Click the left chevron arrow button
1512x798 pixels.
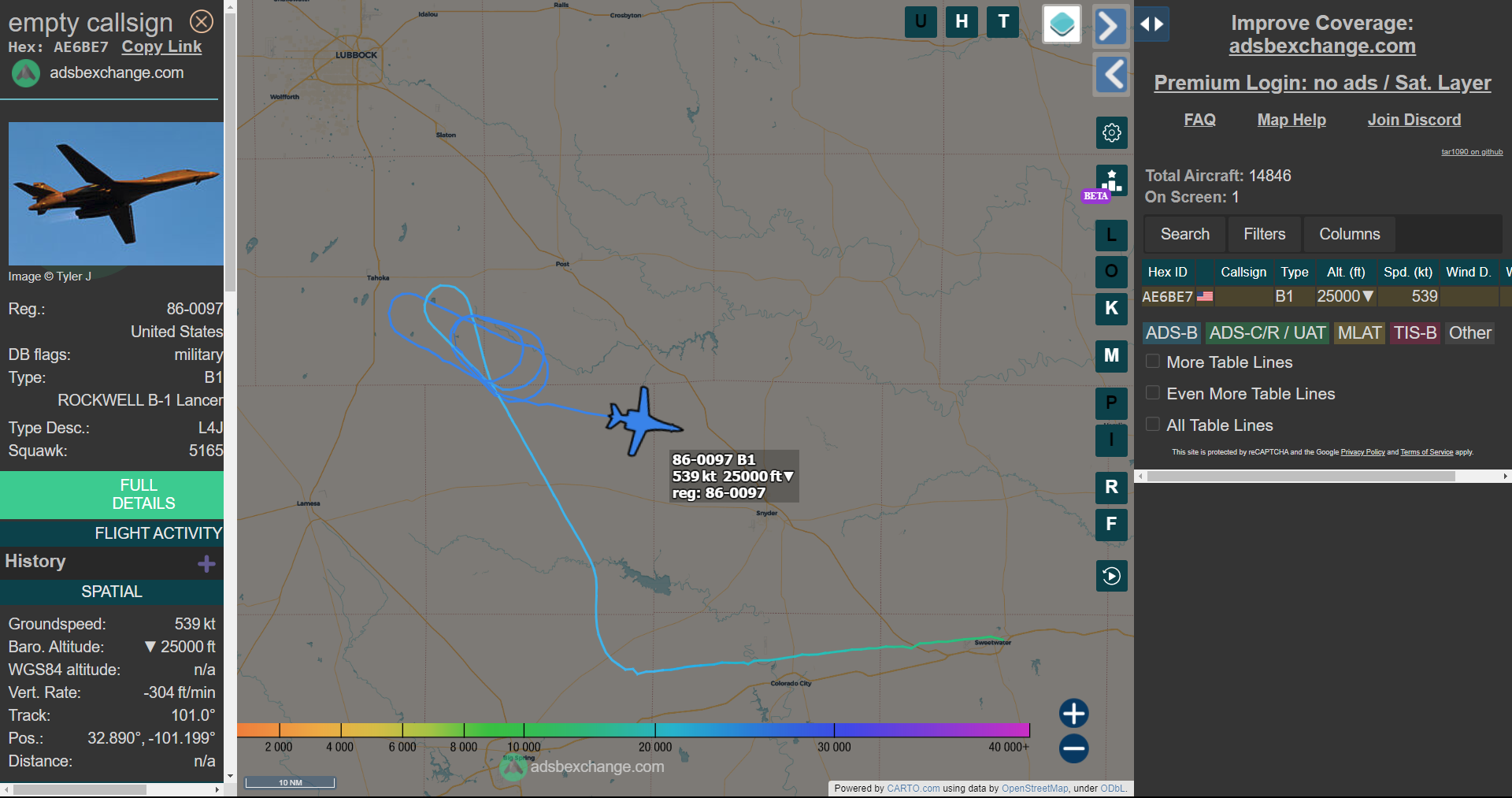coord(1111,75)
